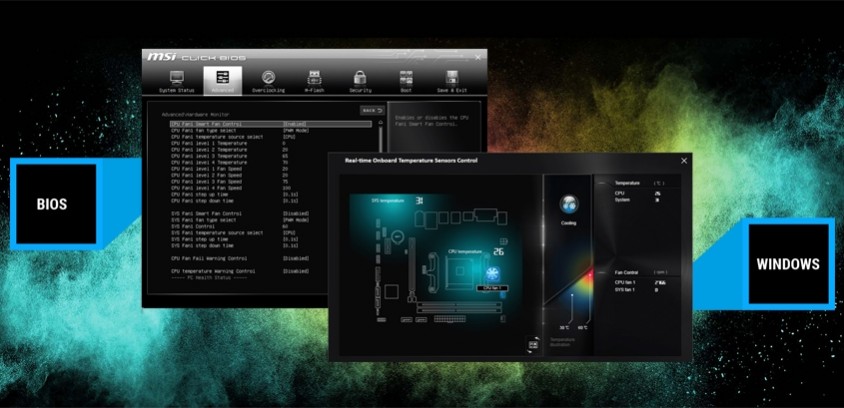Click the Hardware Monitor list scrollbar track
The image size is (844, 408).
click(381, 140)
